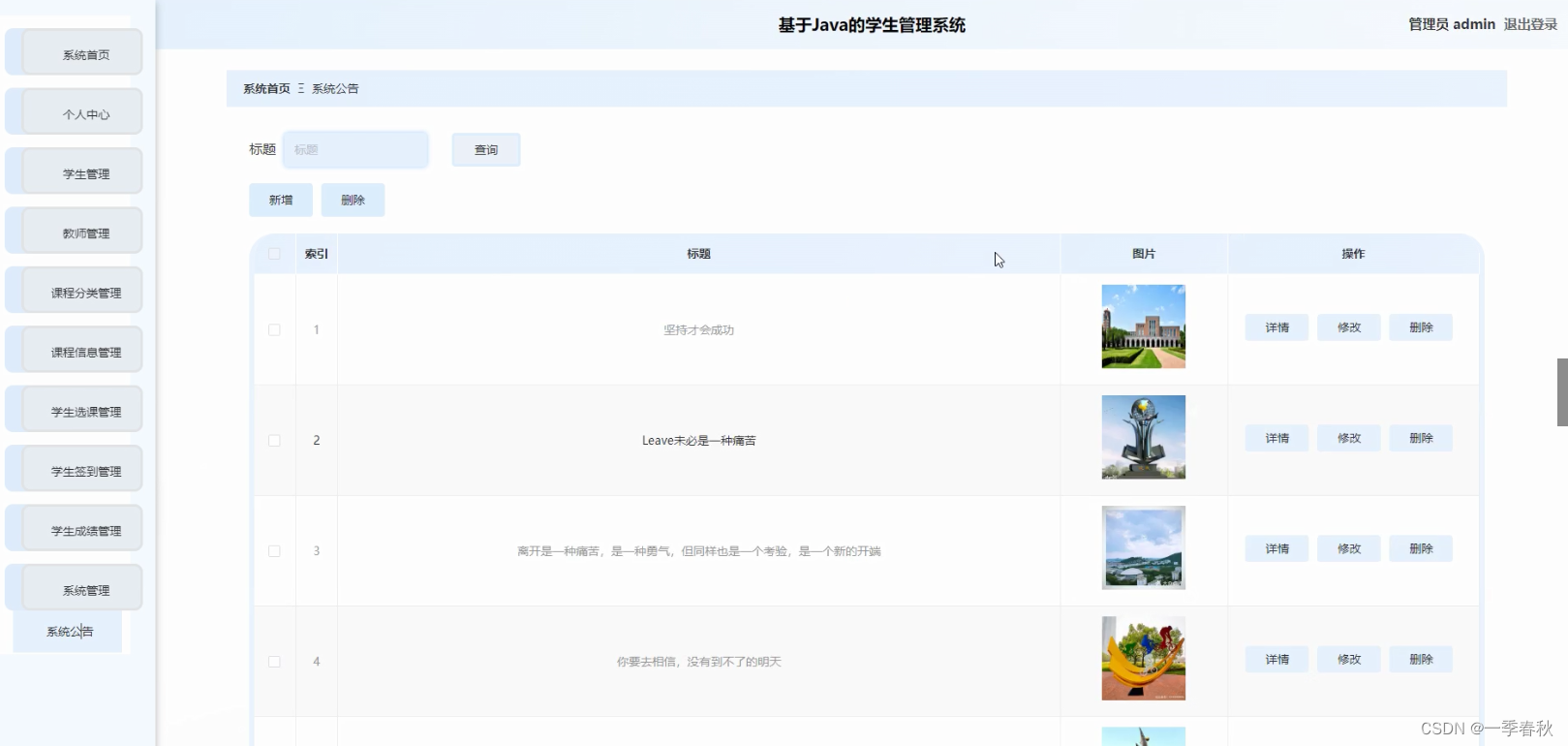Screen dimensions: 1568x746
Task: Open 个人中心 in the sidebar
Action: pyautogui.click(x=75, y=113)
